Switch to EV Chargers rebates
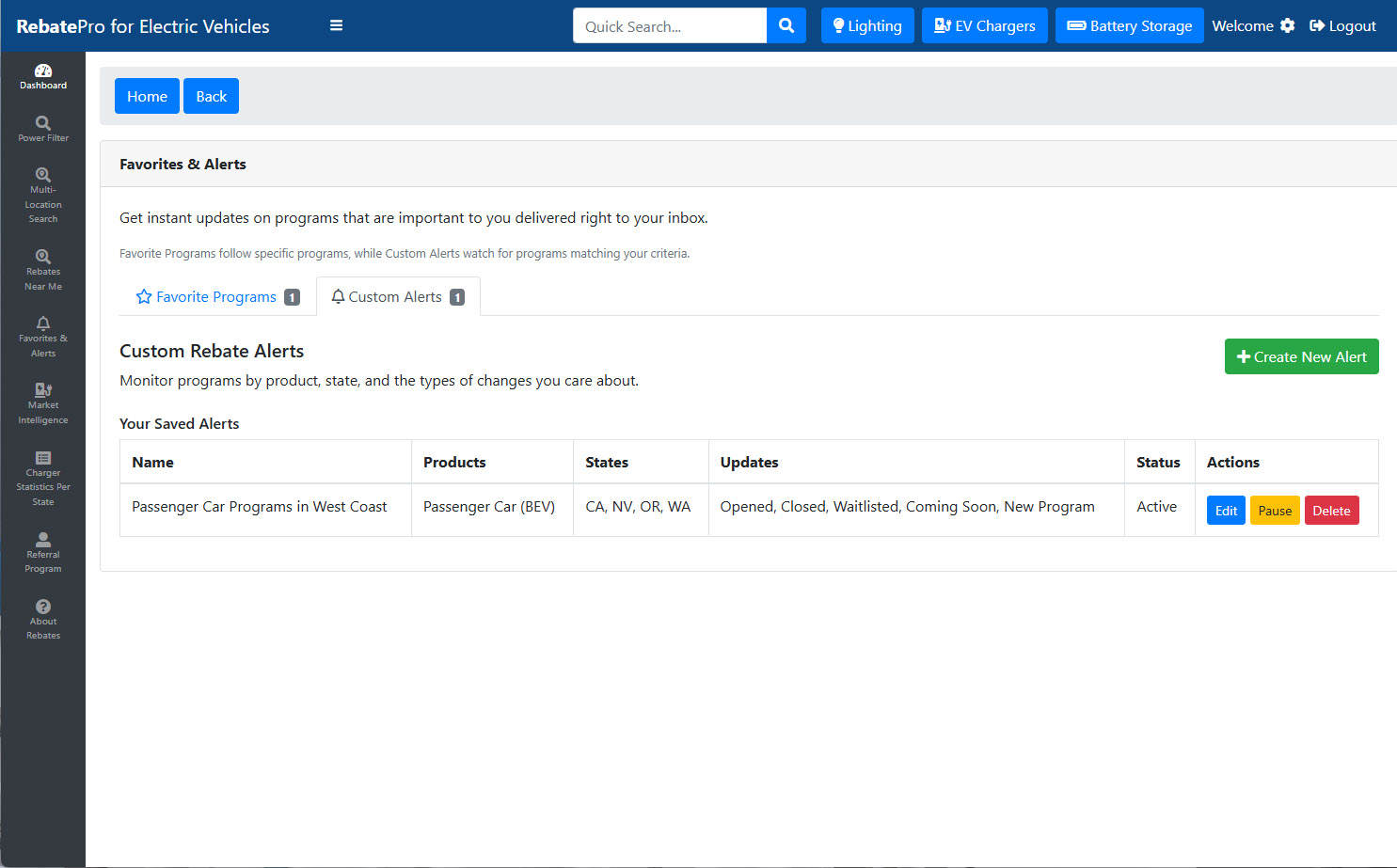The width and height of the screenshot is (1397, 868). click(985, 25)
